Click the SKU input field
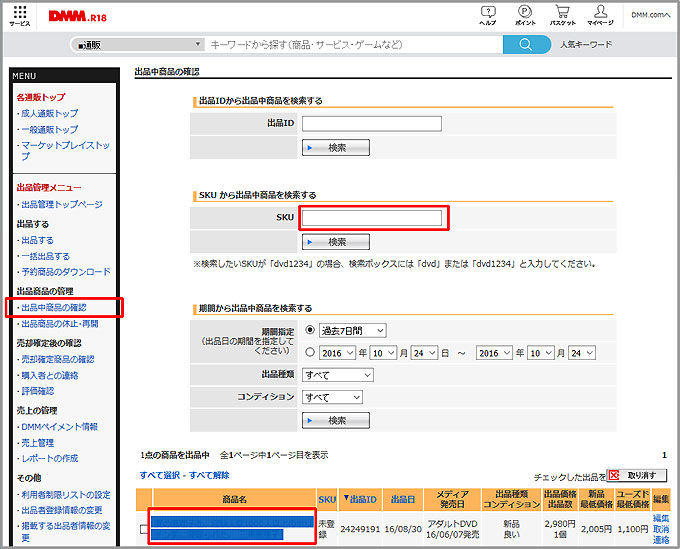Viewport: 680px width, 549px height. 372,218
